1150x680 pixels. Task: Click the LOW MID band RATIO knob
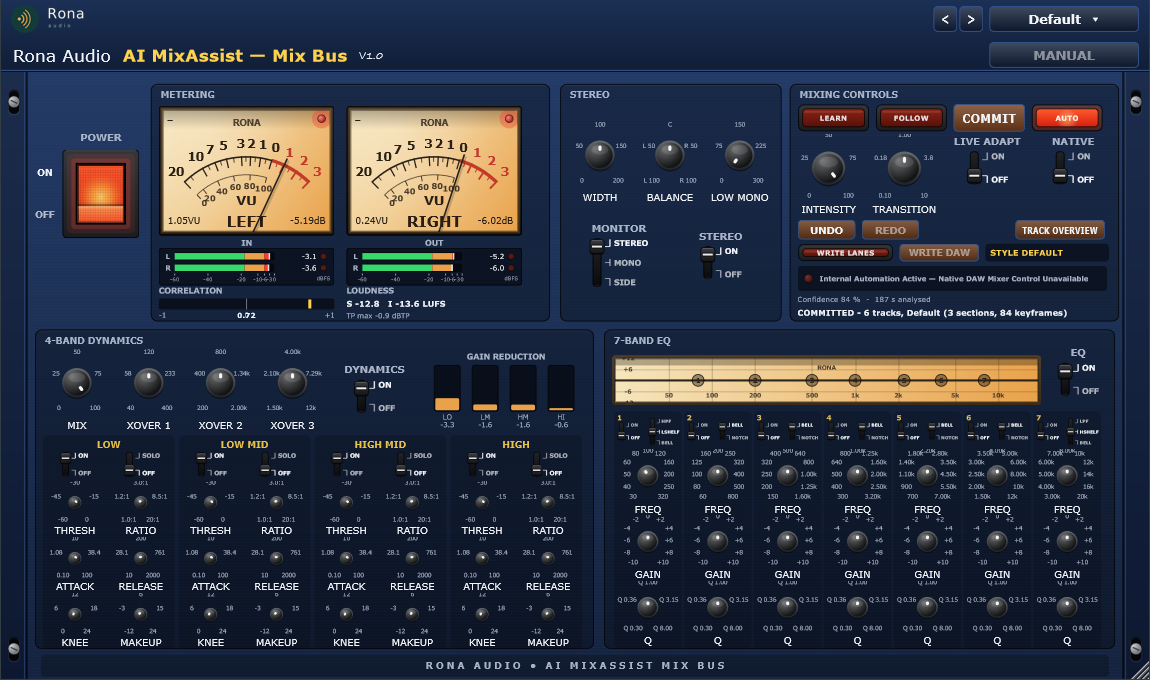pyautogui.click(x=276, y=502)
